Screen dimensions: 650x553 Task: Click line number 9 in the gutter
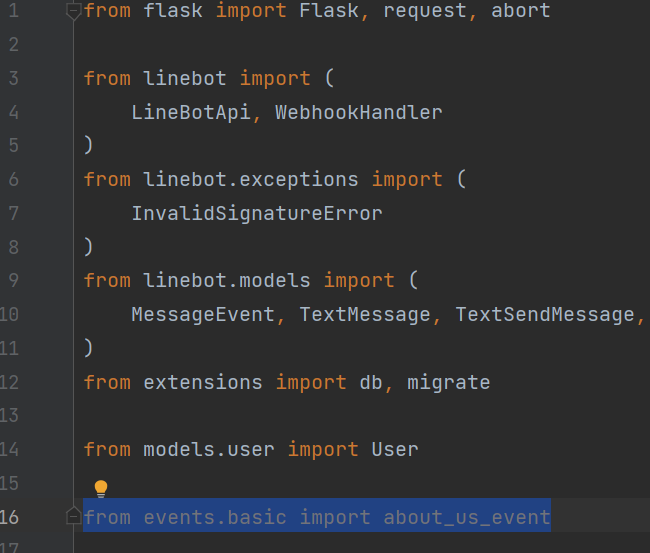tap(13, 280)
